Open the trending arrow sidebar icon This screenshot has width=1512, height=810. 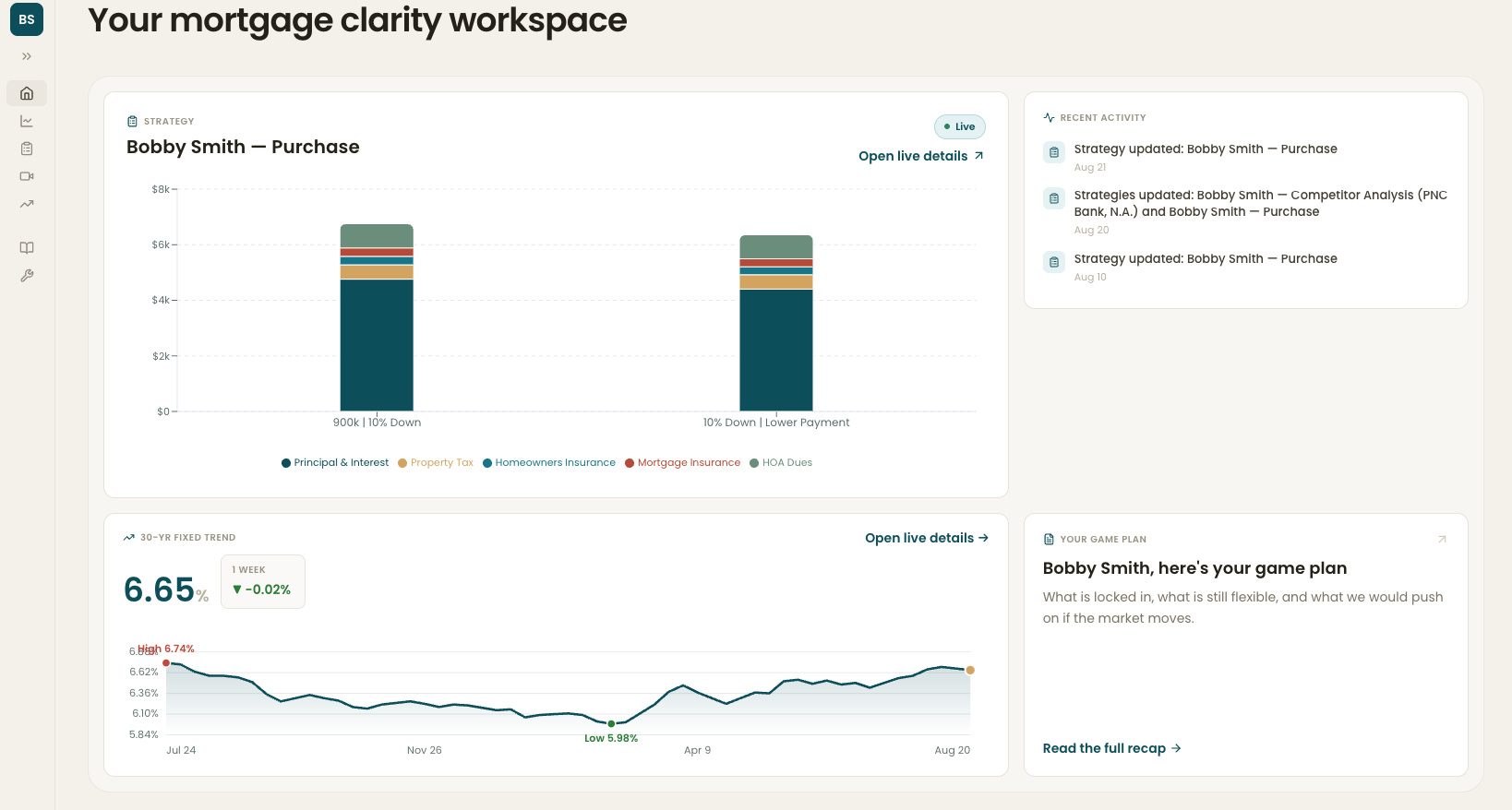tap(27, 204)
